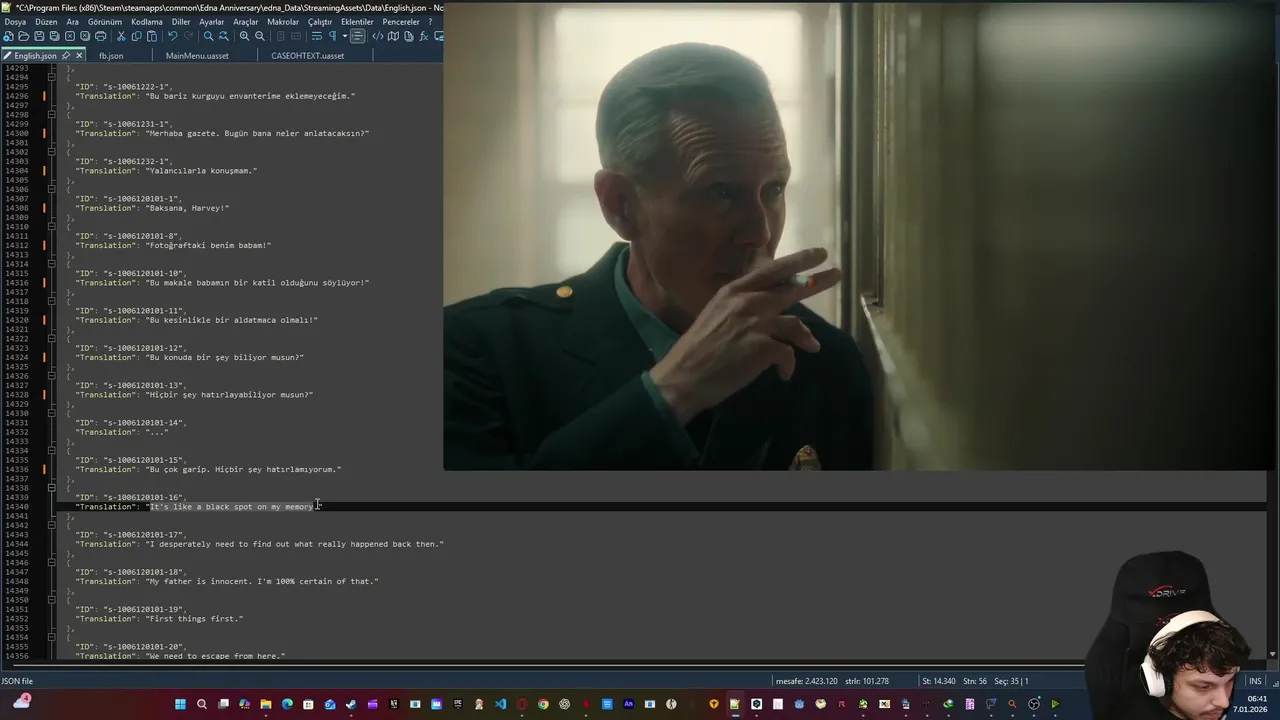The height and width of the screenshot is (720, 1280).
Task: Open the Dosya menu
Action: pos(15,22)
